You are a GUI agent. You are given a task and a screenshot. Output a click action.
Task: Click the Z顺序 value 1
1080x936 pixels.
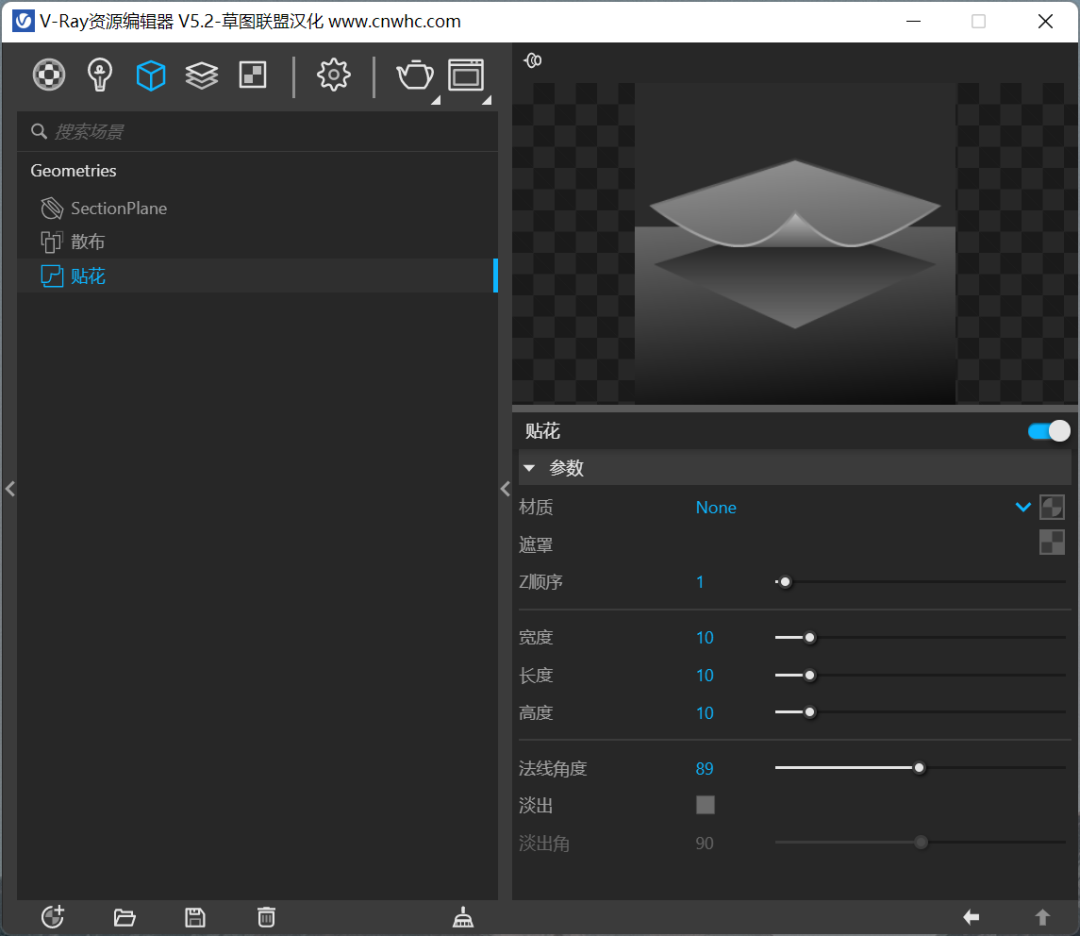700,583
